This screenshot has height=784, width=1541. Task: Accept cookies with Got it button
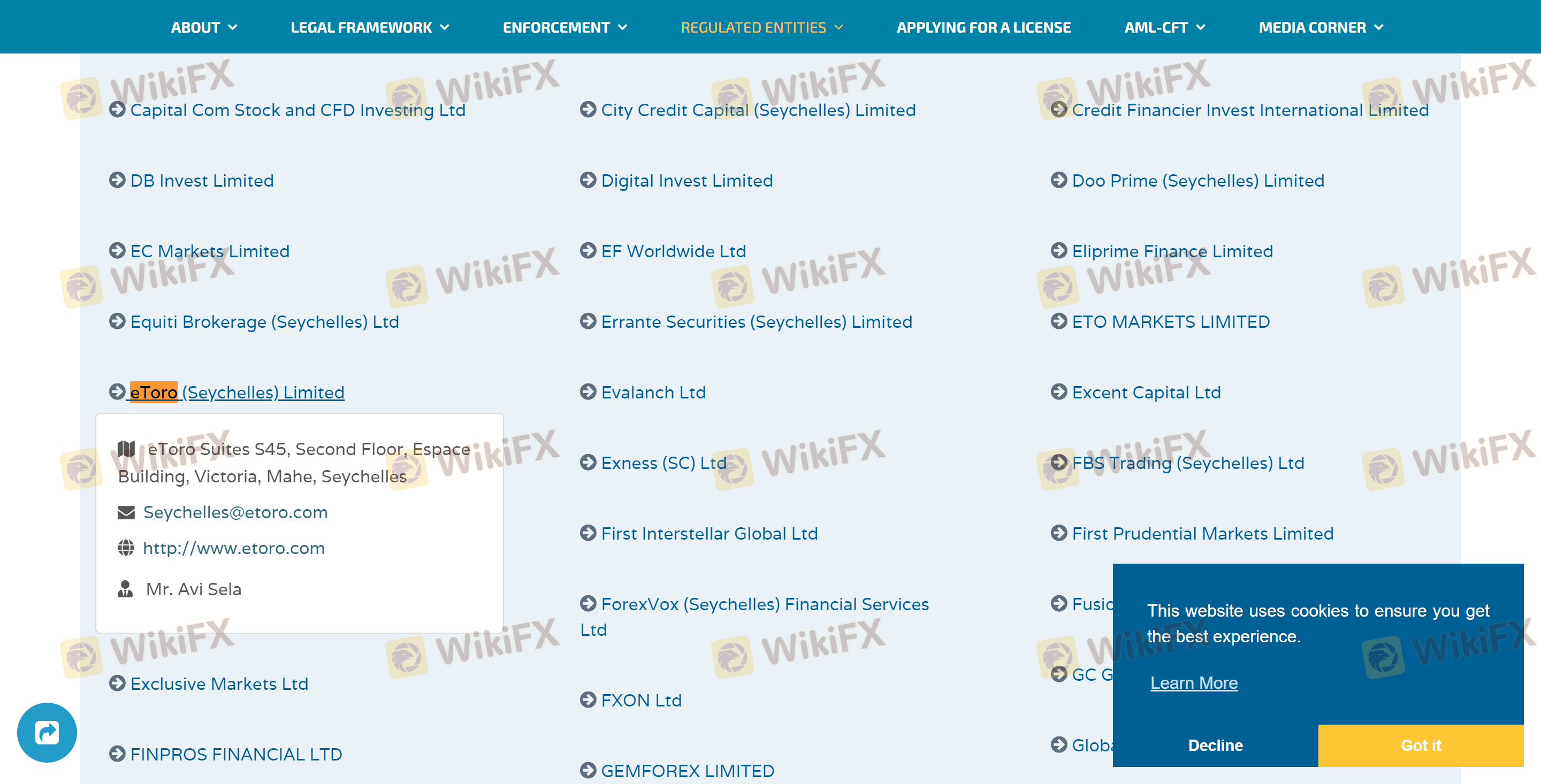pos(1420,745)
